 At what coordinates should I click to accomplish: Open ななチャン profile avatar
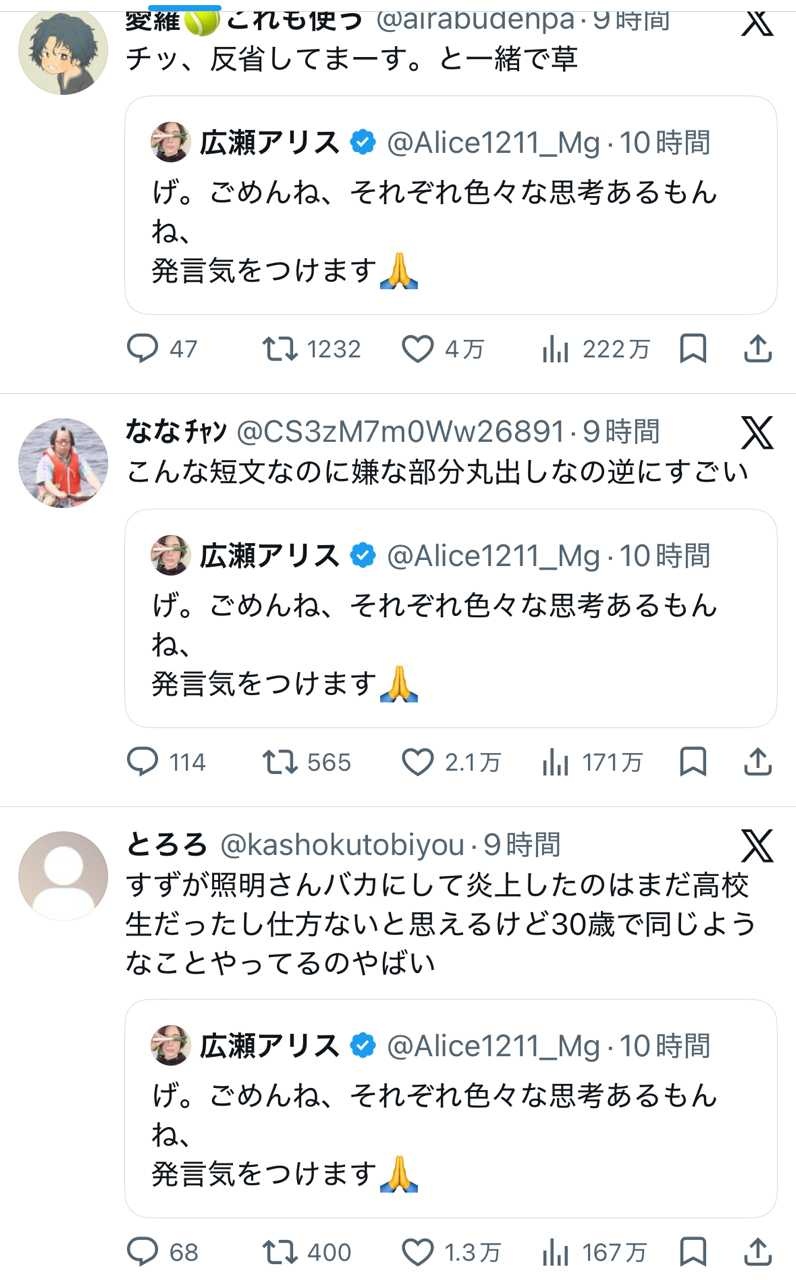tap(64, 462)
